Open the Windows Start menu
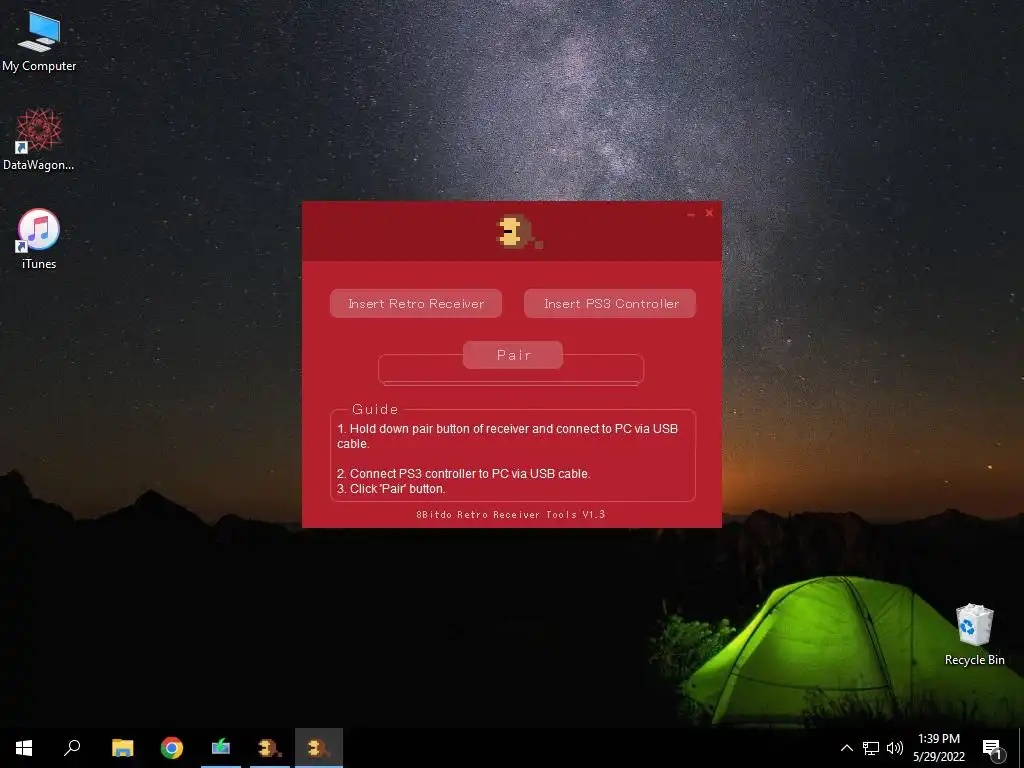Image resolution: width=1024 pixels, height=768 pixels. [x=24, y=748]
